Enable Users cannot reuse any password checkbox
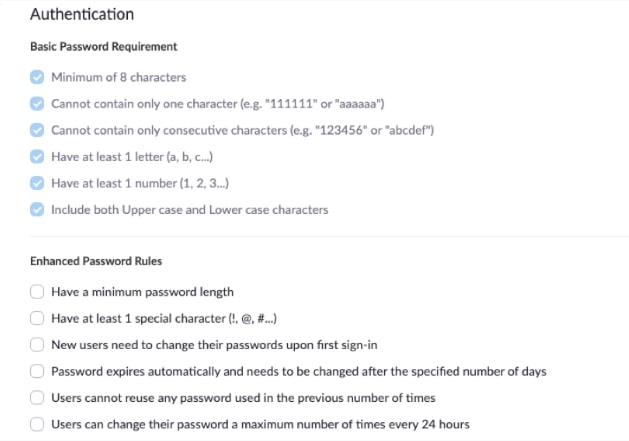 37,398
